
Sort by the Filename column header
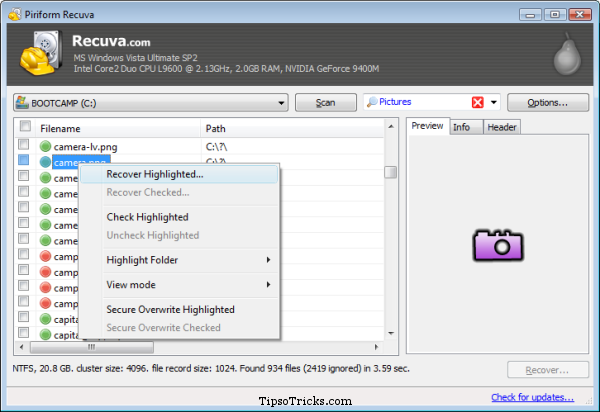click(118, 129)
